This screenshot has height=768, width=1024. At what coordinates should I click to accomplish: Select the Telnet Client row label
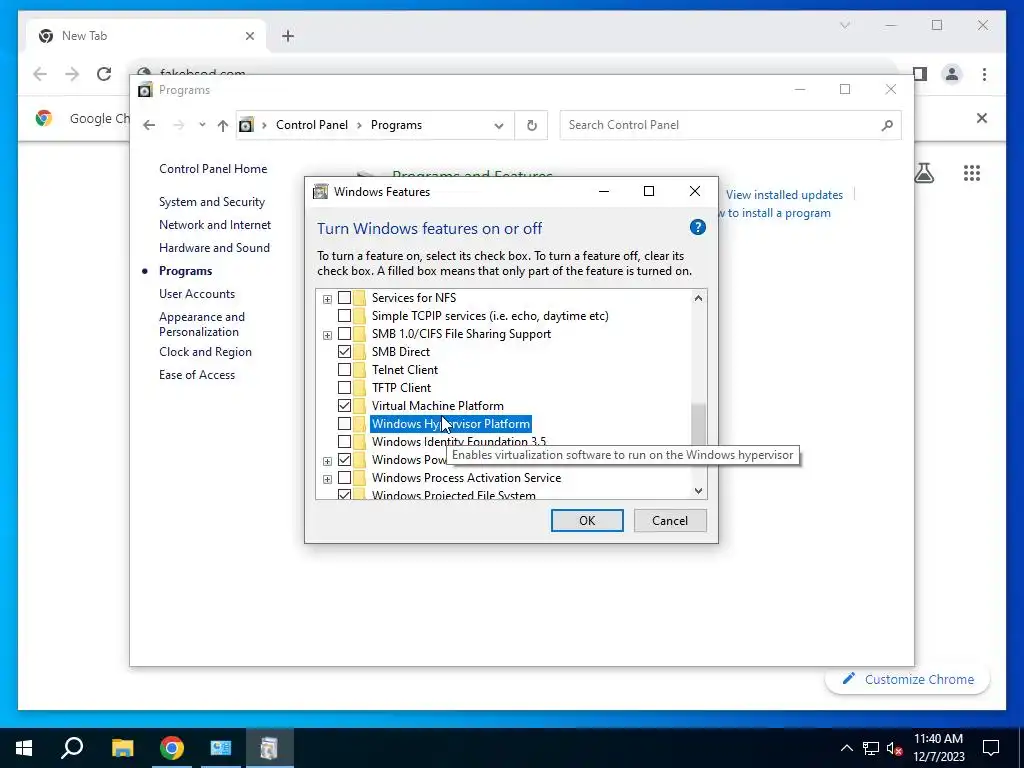pos(405,370)
